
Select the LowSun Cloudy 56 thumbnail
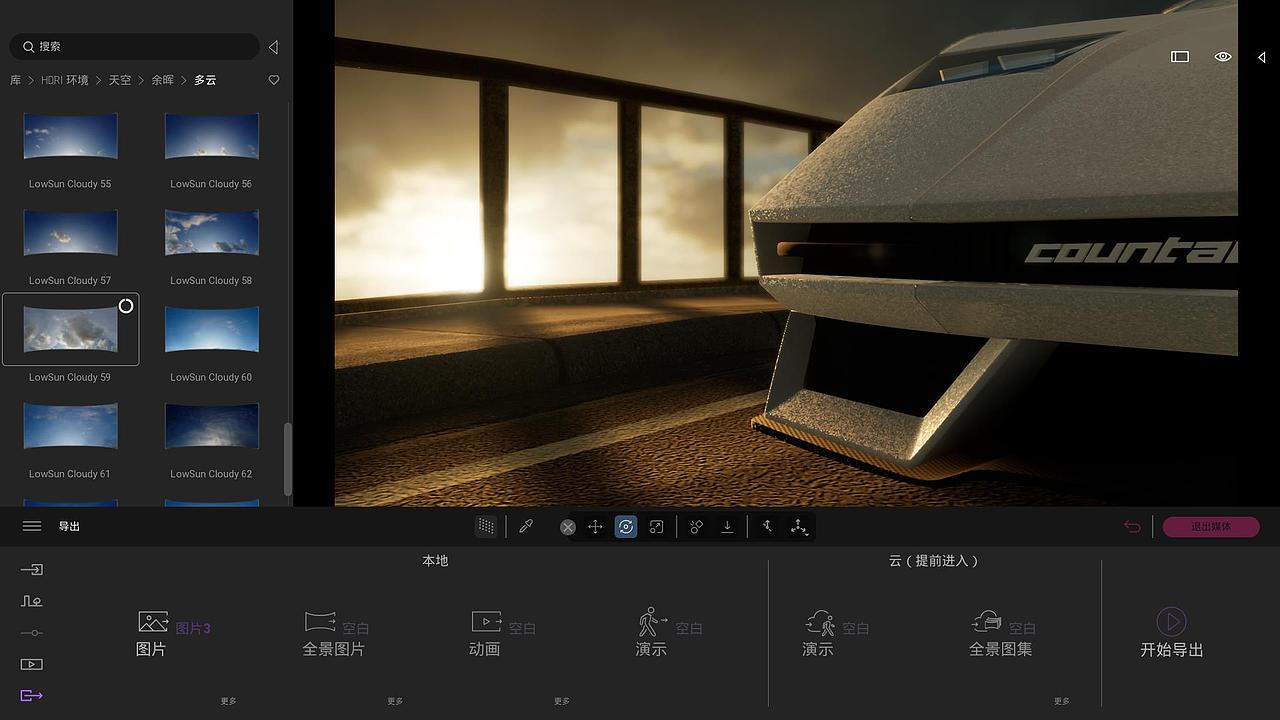(212, 137)
